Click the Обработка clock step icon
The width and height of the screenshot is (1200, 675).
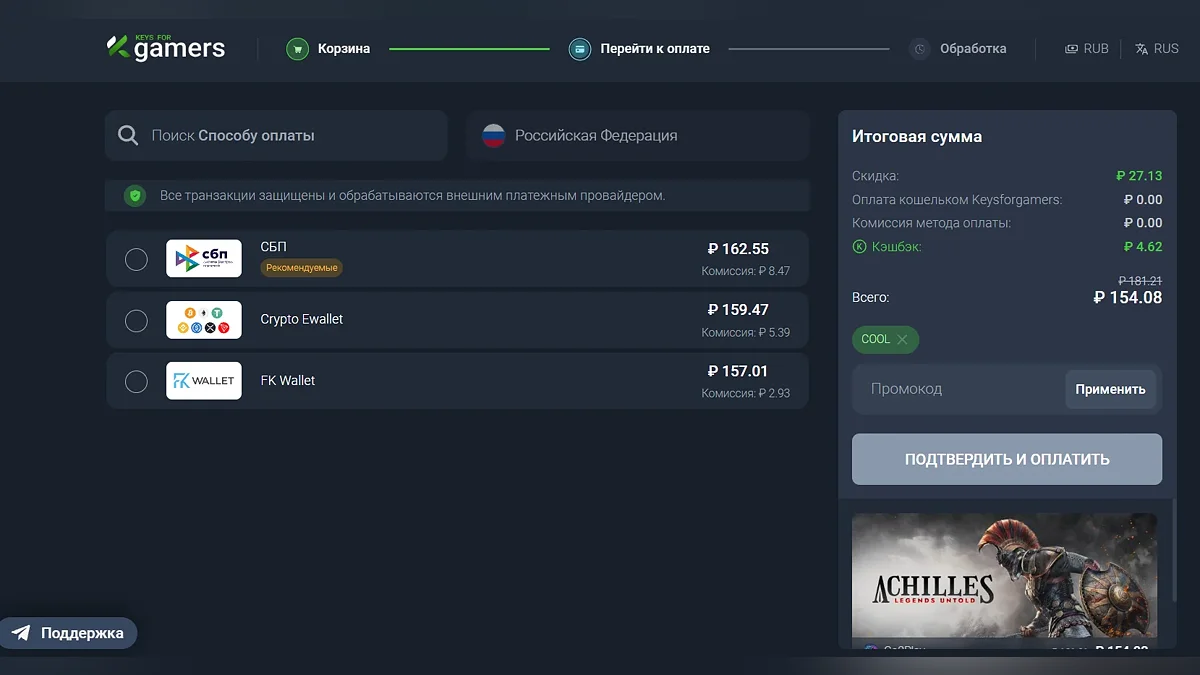pos(920,49)
